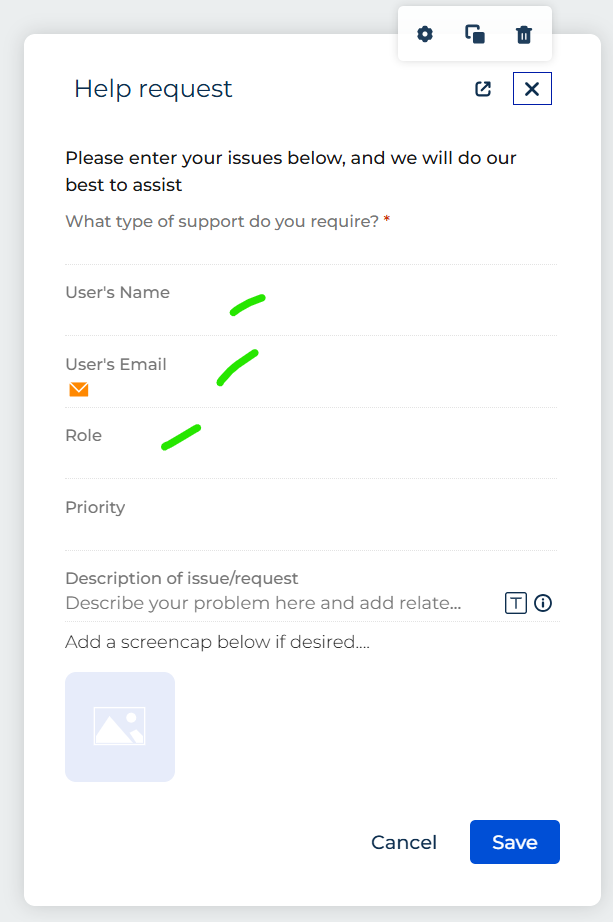
Task: Click the trash delete icon
Action: coord(524,35)
